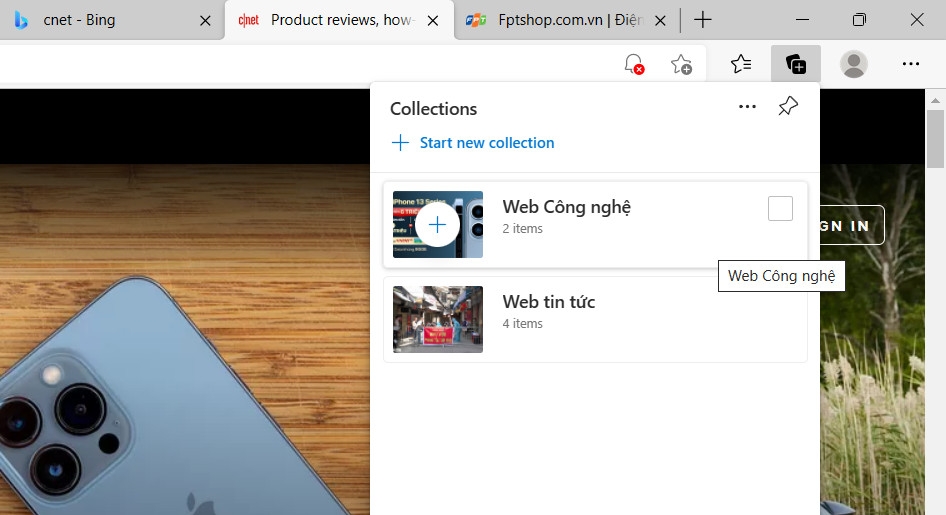
Task: Click the Sign In button on page
Action: (x=852, y=226)
